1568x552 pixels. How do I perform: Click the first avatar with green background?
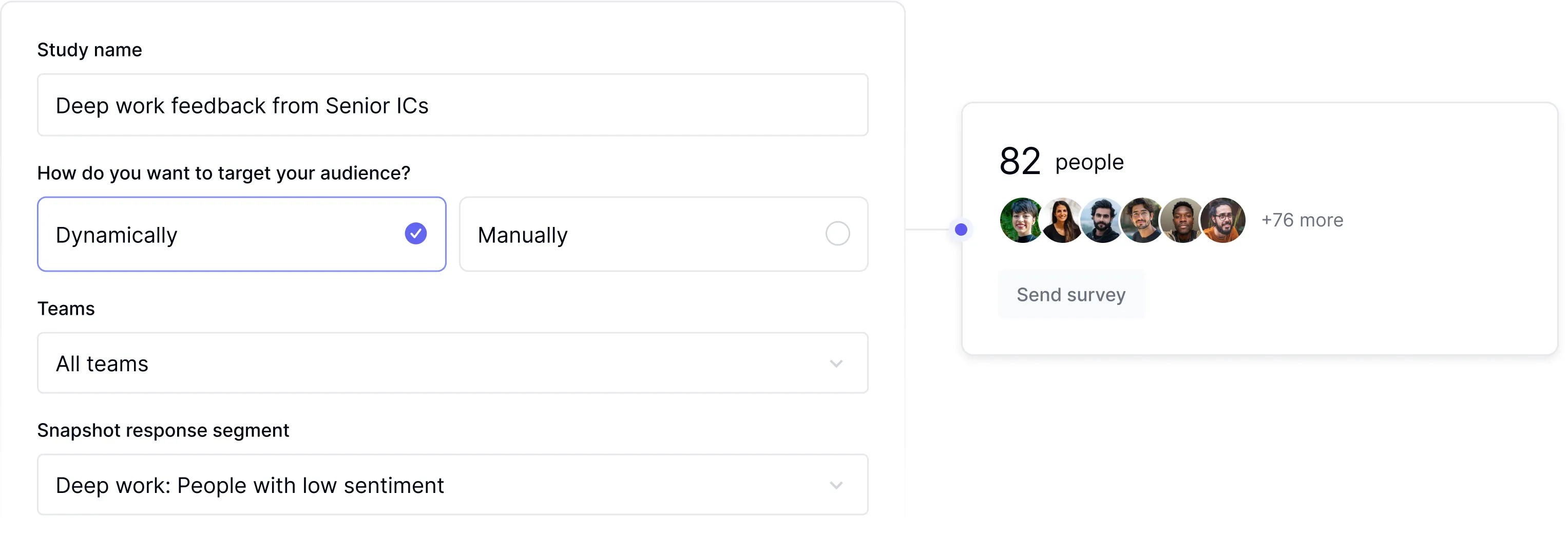pyautogui.click(x=1022, y=220)
